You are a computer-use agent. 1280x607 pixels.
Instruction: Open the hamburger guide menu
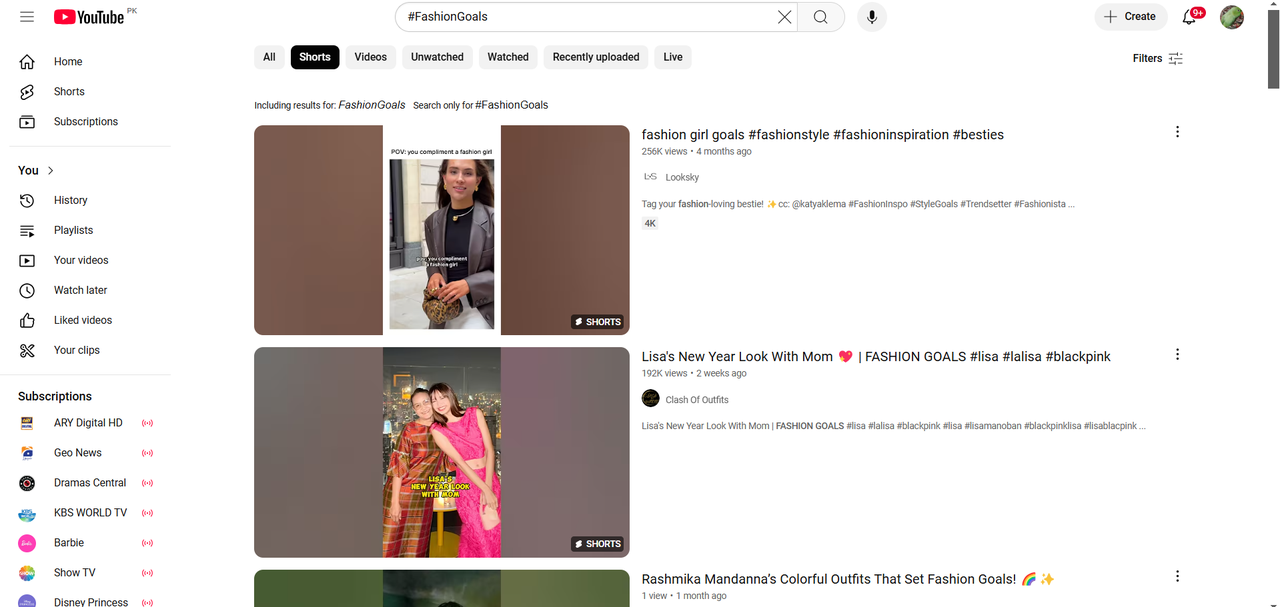coord(27,17)
